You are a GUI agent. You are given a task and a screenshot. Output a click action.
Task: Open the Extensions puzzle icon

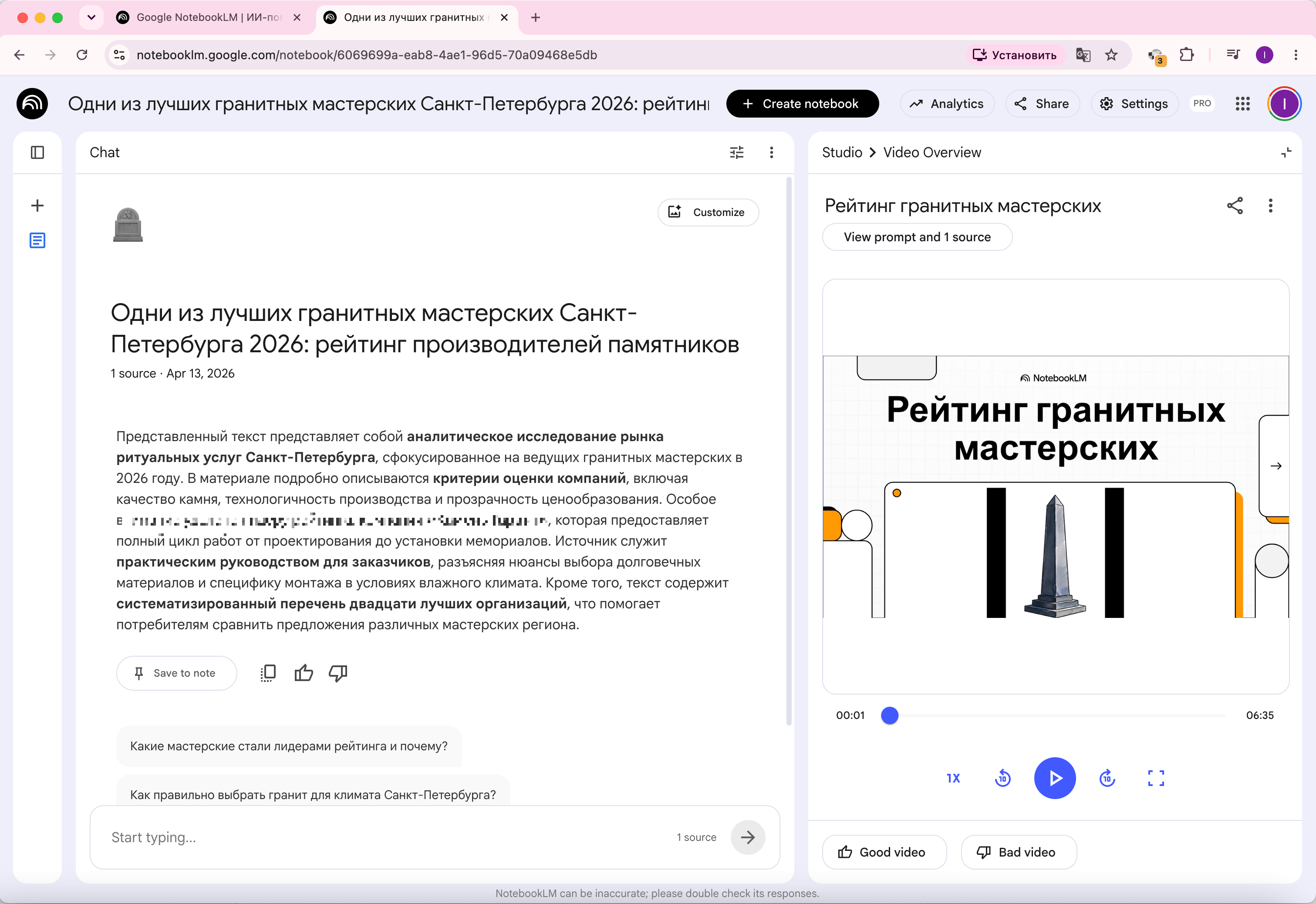(1187, 55)
